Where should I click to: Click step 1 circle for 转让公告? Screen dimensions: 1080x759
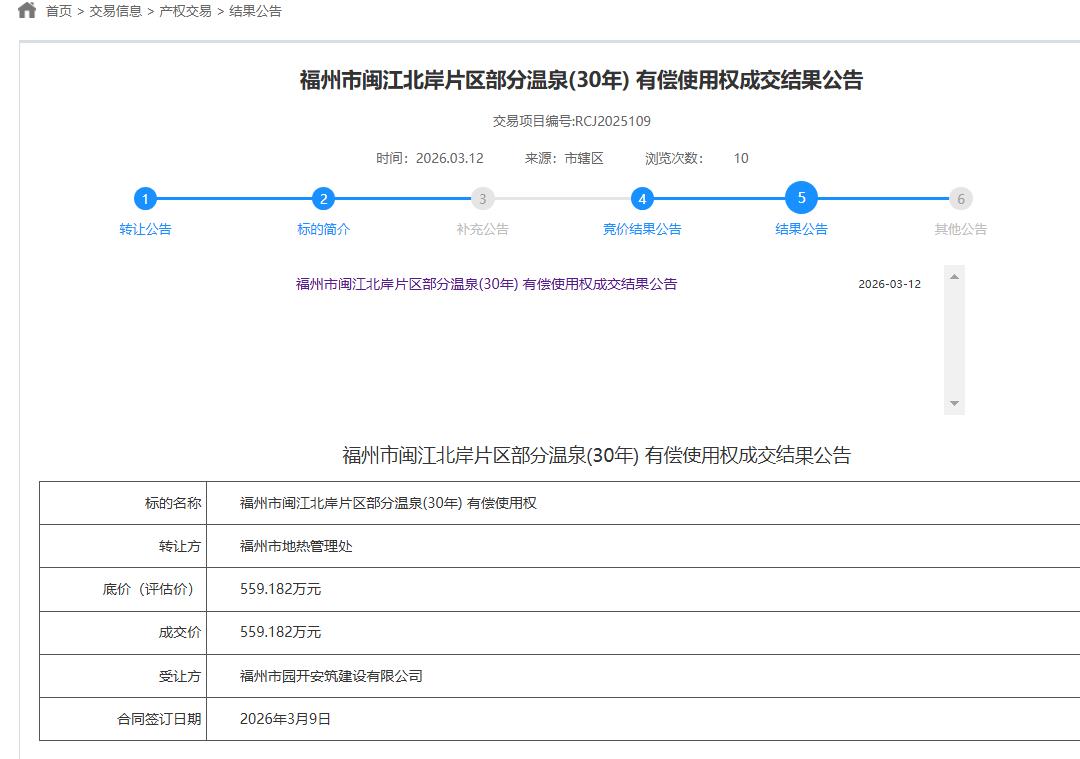pyautogui.click(x=145, y=199)
